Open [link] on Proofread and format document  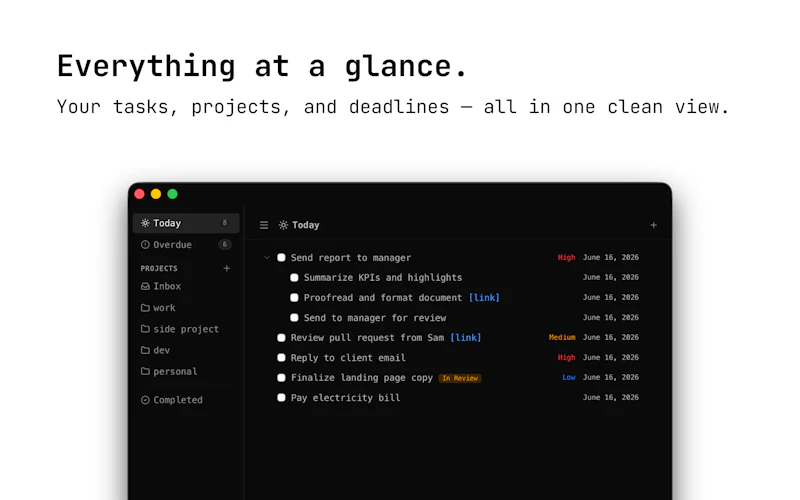[x=484, y=297]
